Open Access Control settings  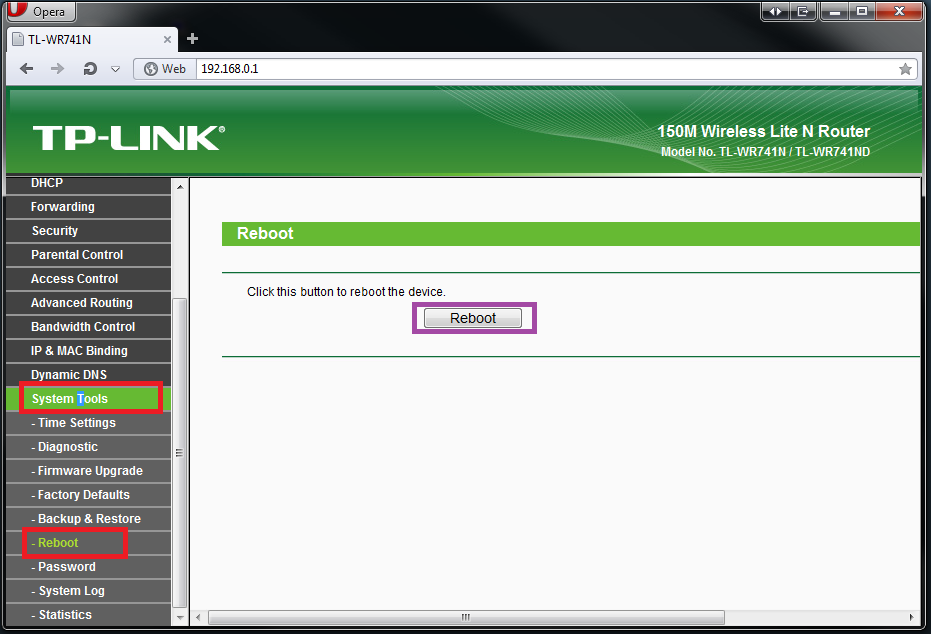pyautogui.click(x=88, y=279)
